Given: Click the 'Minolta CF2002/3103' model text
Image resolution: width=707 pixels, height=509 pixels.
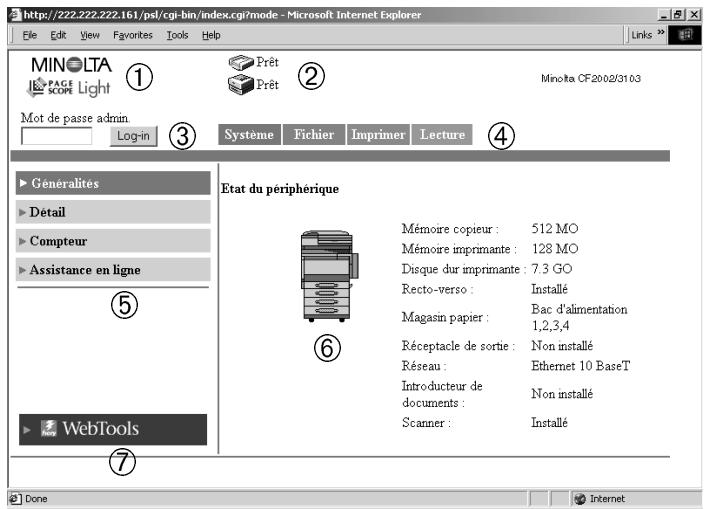Looking at the screenshot, I should pos(591,78).
